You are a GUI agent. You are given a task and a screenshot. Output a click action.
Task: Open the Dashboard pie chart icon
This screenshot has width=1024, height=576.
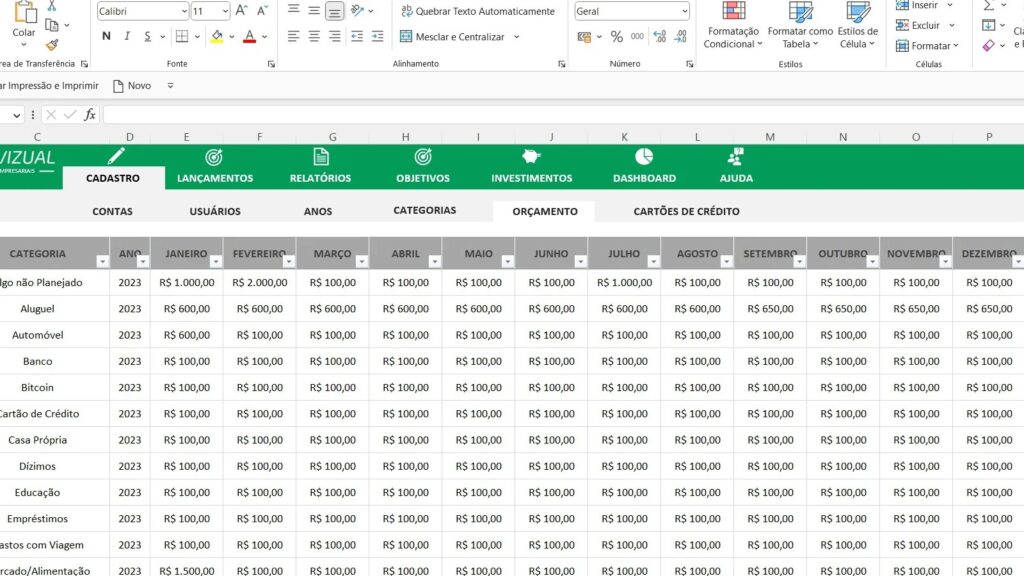click(644, 157)
